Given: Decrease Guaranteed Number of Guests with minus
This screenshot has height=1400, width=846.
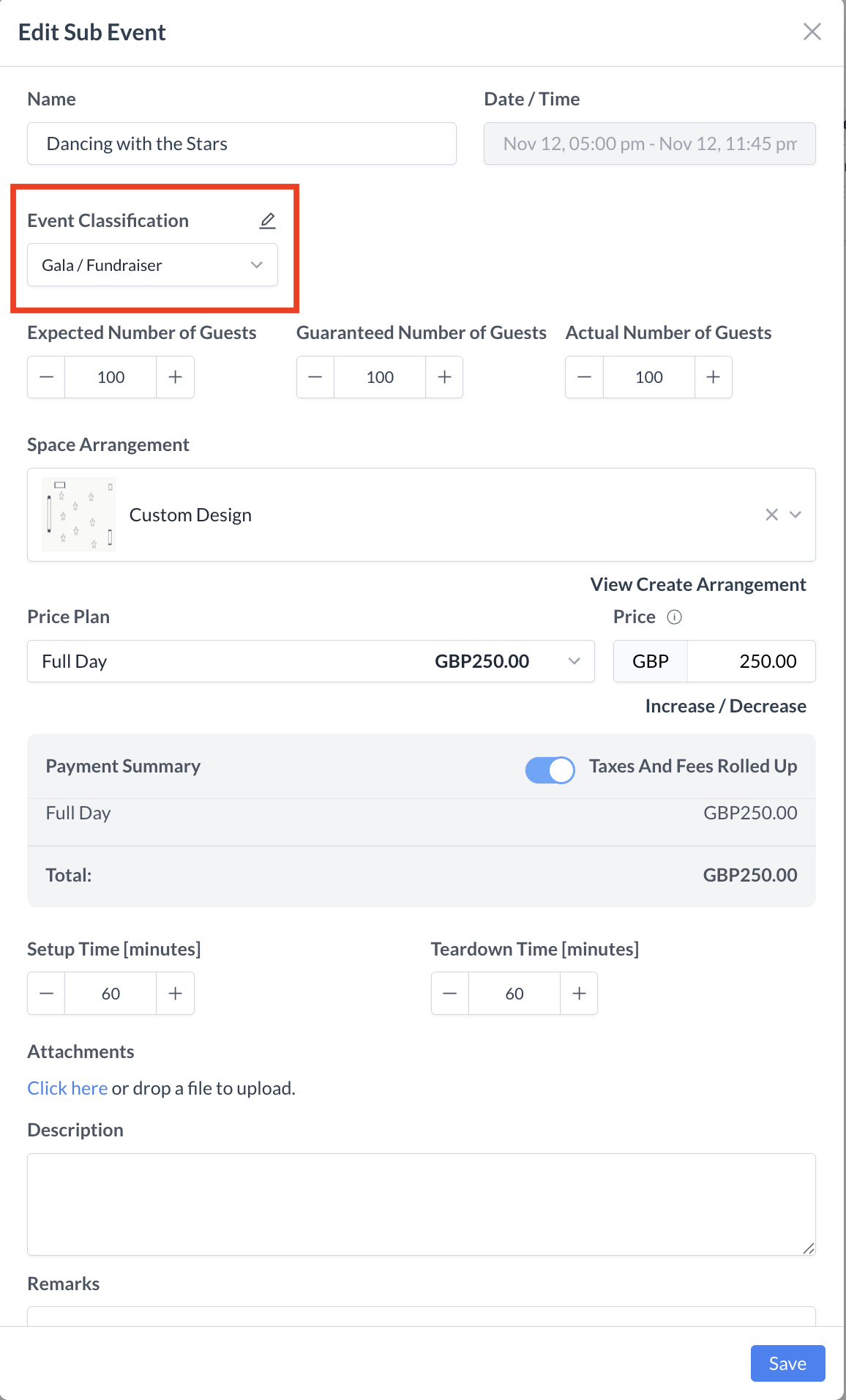Looking at the screenshot, I should coord(315,377).
